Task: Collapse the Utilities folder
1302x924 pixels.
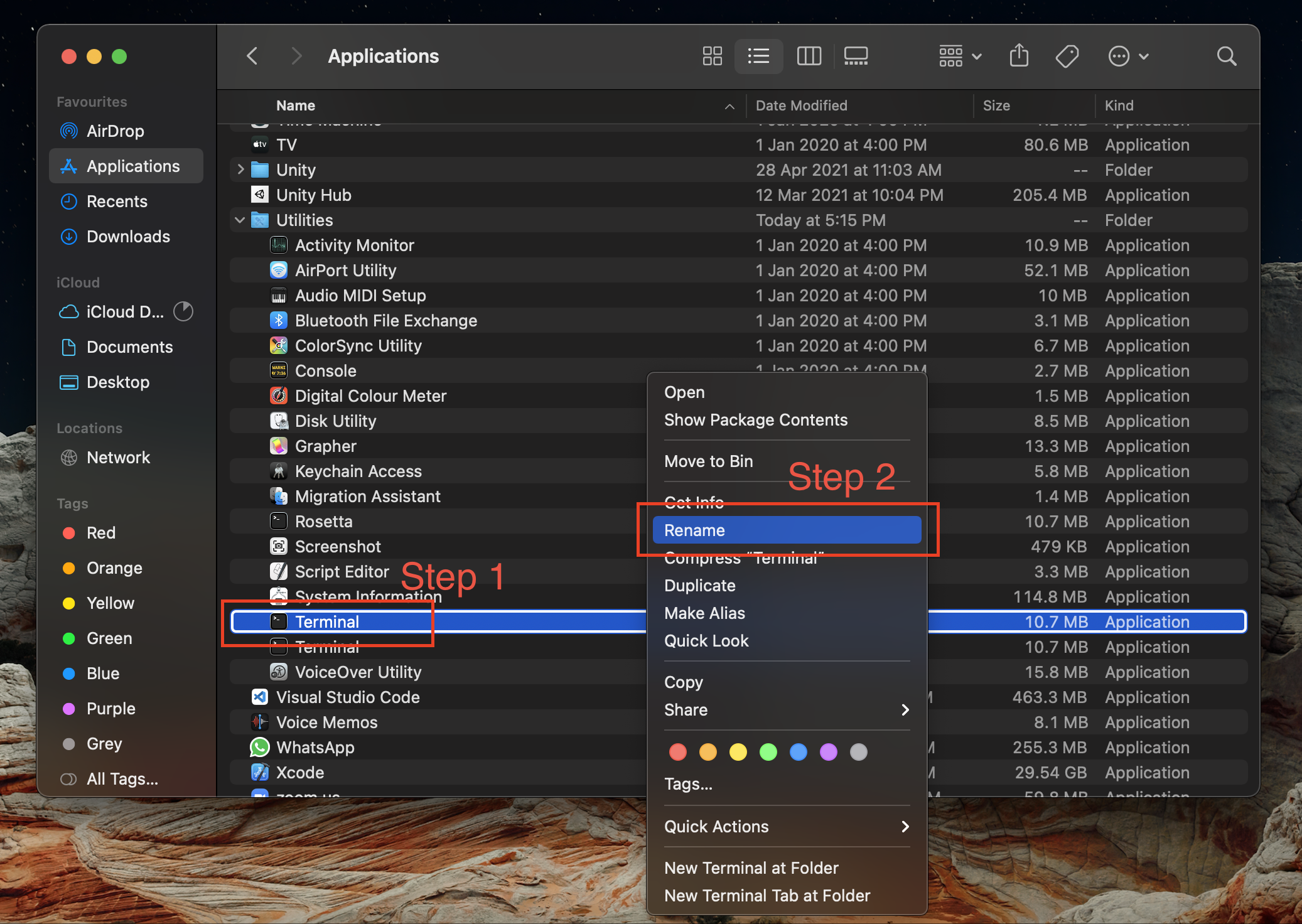Action: [239, 220]
